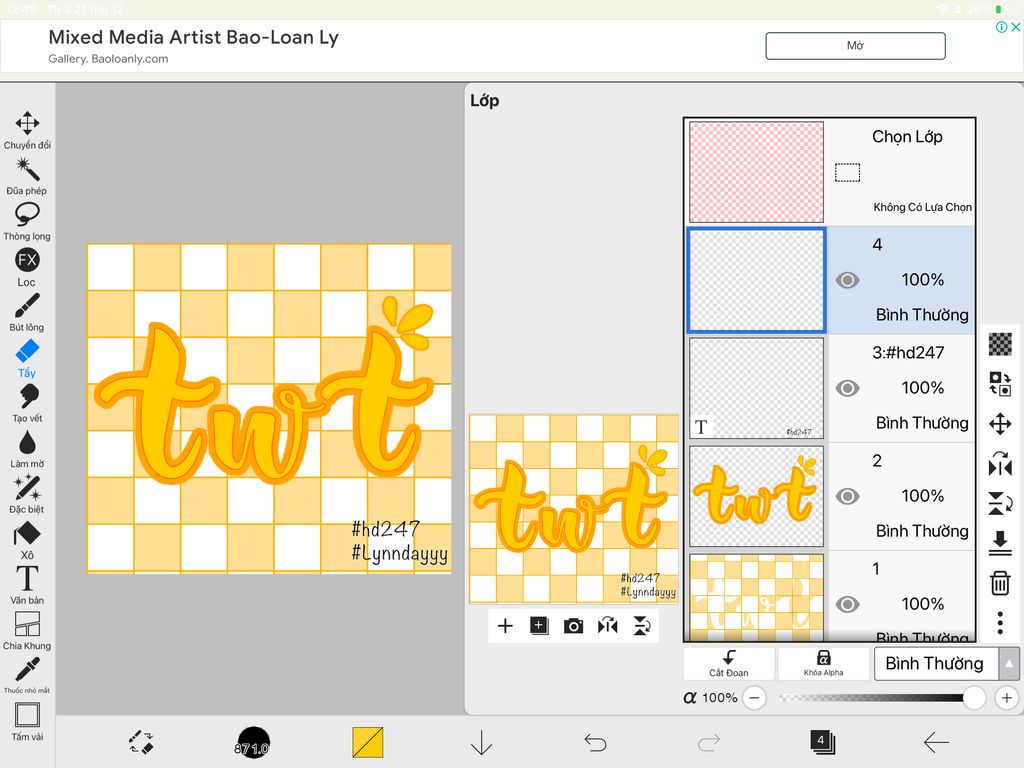Flip layer vertically under preview
This screenshot has width=1024, height=768.
642,626
